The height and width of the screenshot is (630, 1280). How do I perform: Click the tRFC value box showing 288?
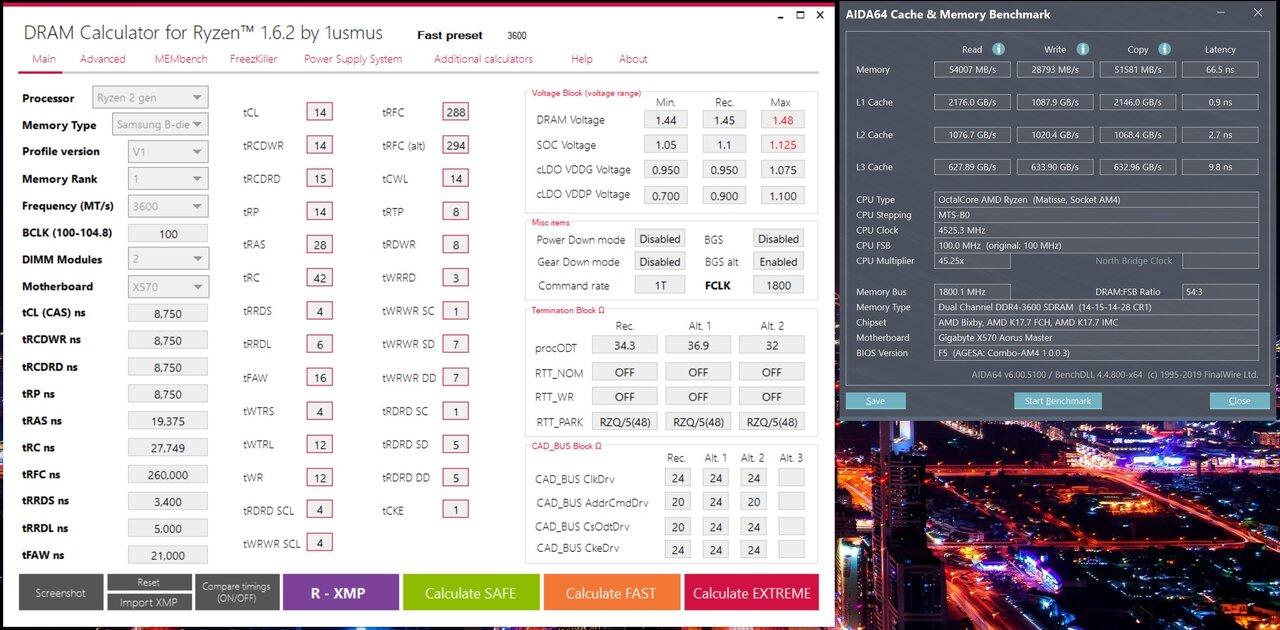(456, 112)
